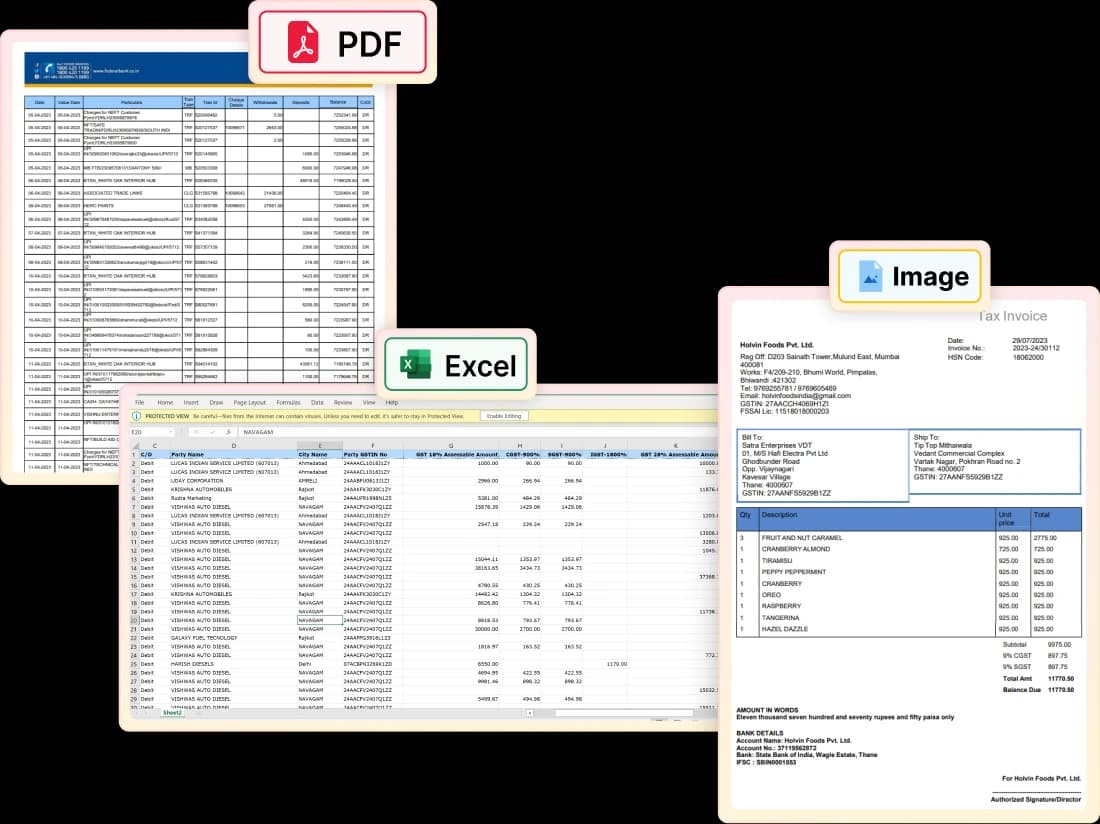This screenshot has height=824, width=1100.
Task: Select the Party GSTIN No header cell
Action: 373,454
